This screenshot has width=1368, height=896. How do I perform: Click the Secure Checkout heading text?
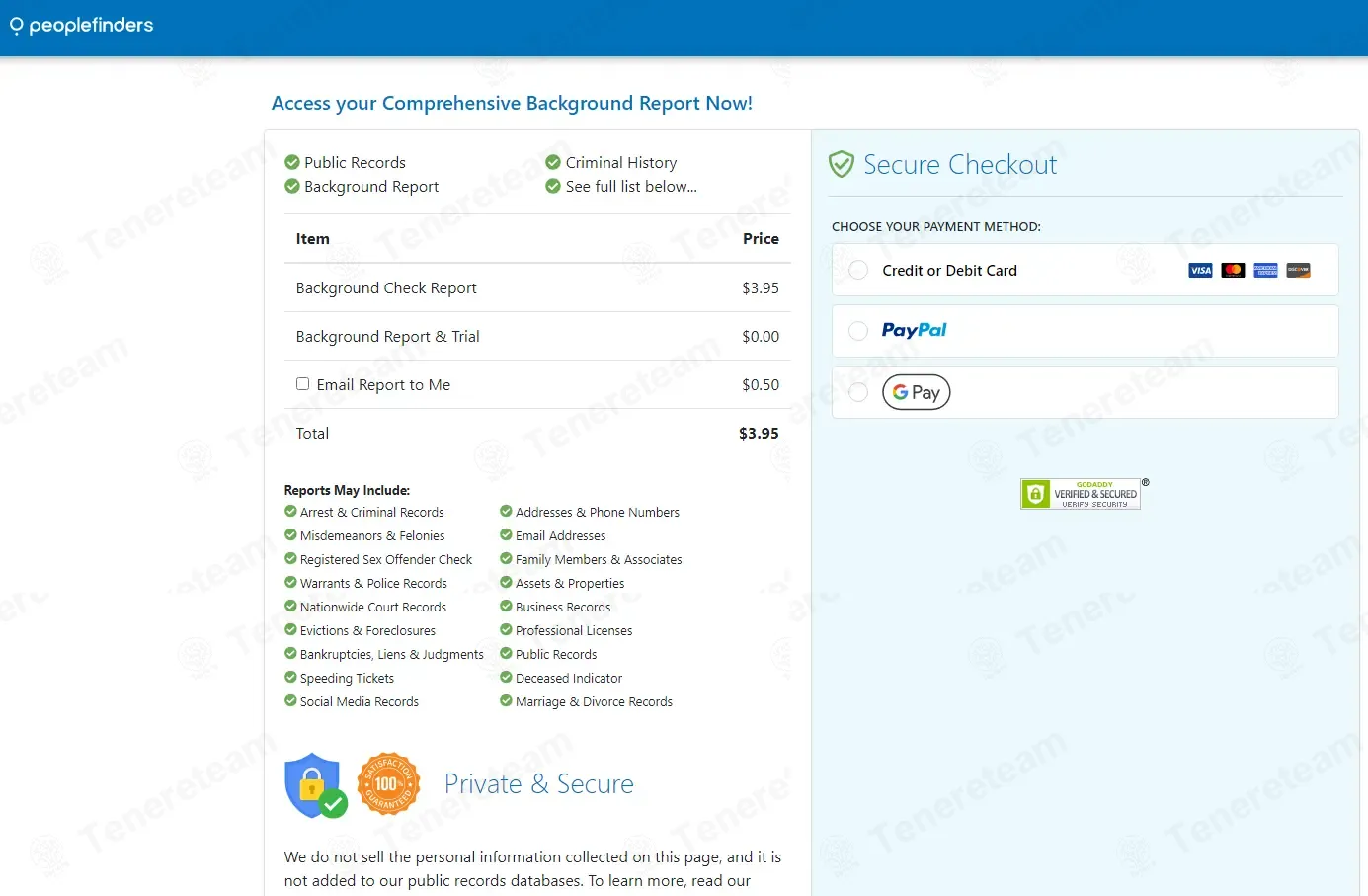point(960,164)
